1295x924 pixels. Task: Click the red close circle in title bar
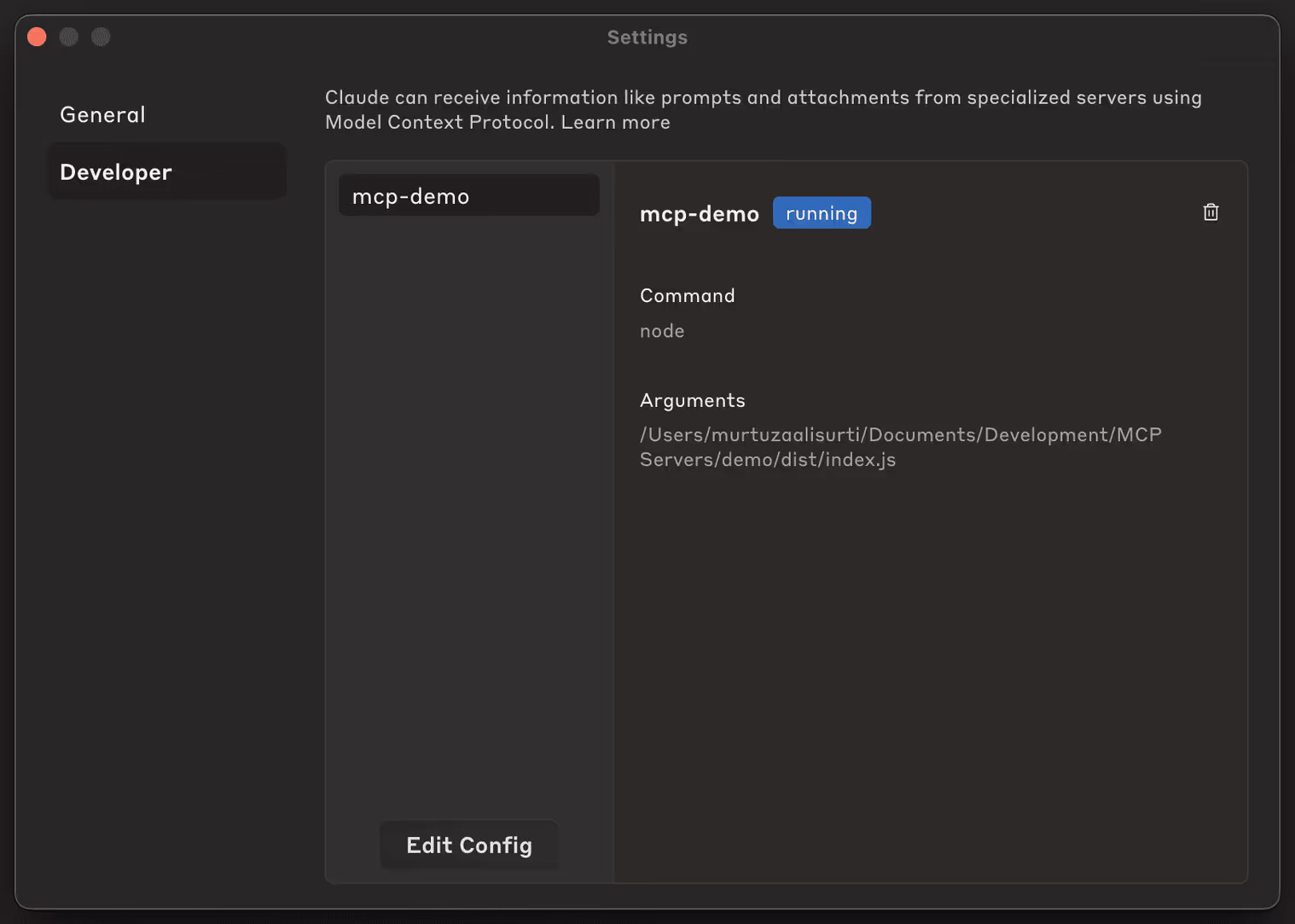pos(36,37)
